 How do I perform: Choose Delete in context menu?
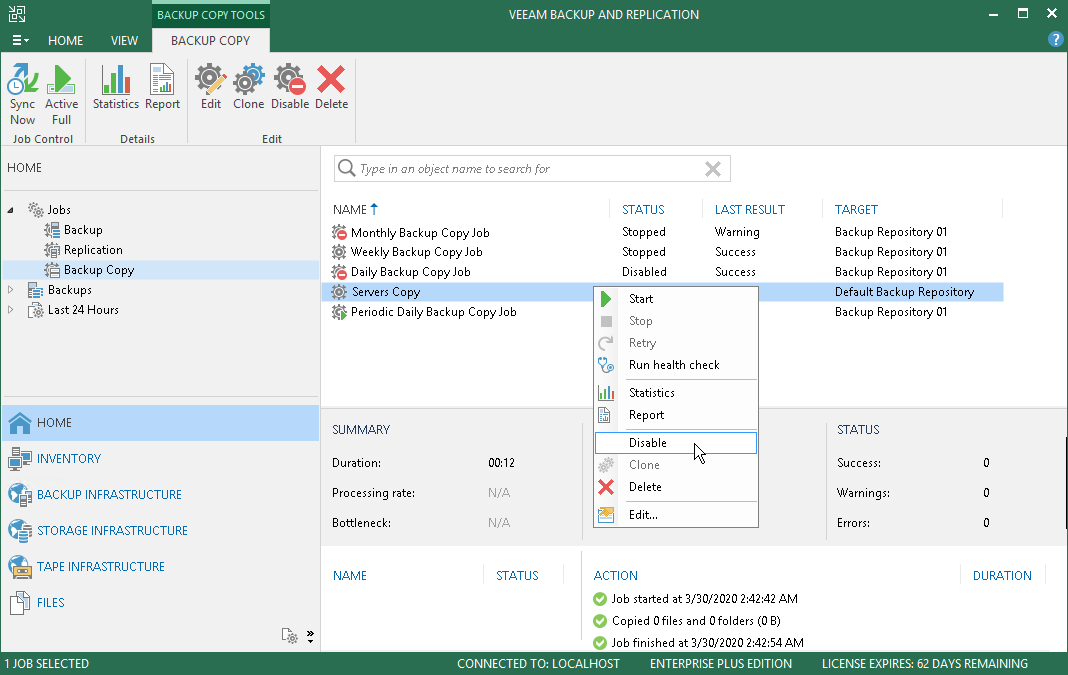point(676,487)
